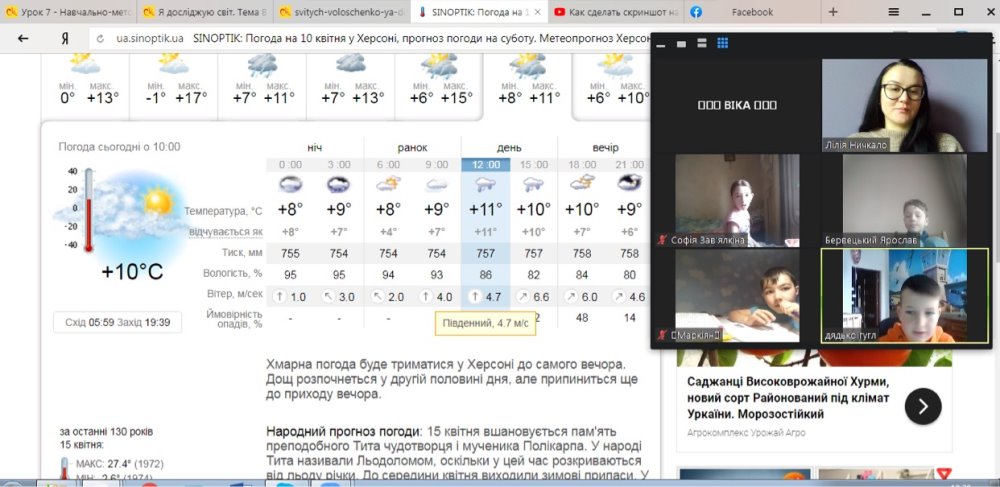Viewport: 1000px width, 487px height.
Task: Click the wind arrow icon for 2.0 m/s
Action: point(376,297)
